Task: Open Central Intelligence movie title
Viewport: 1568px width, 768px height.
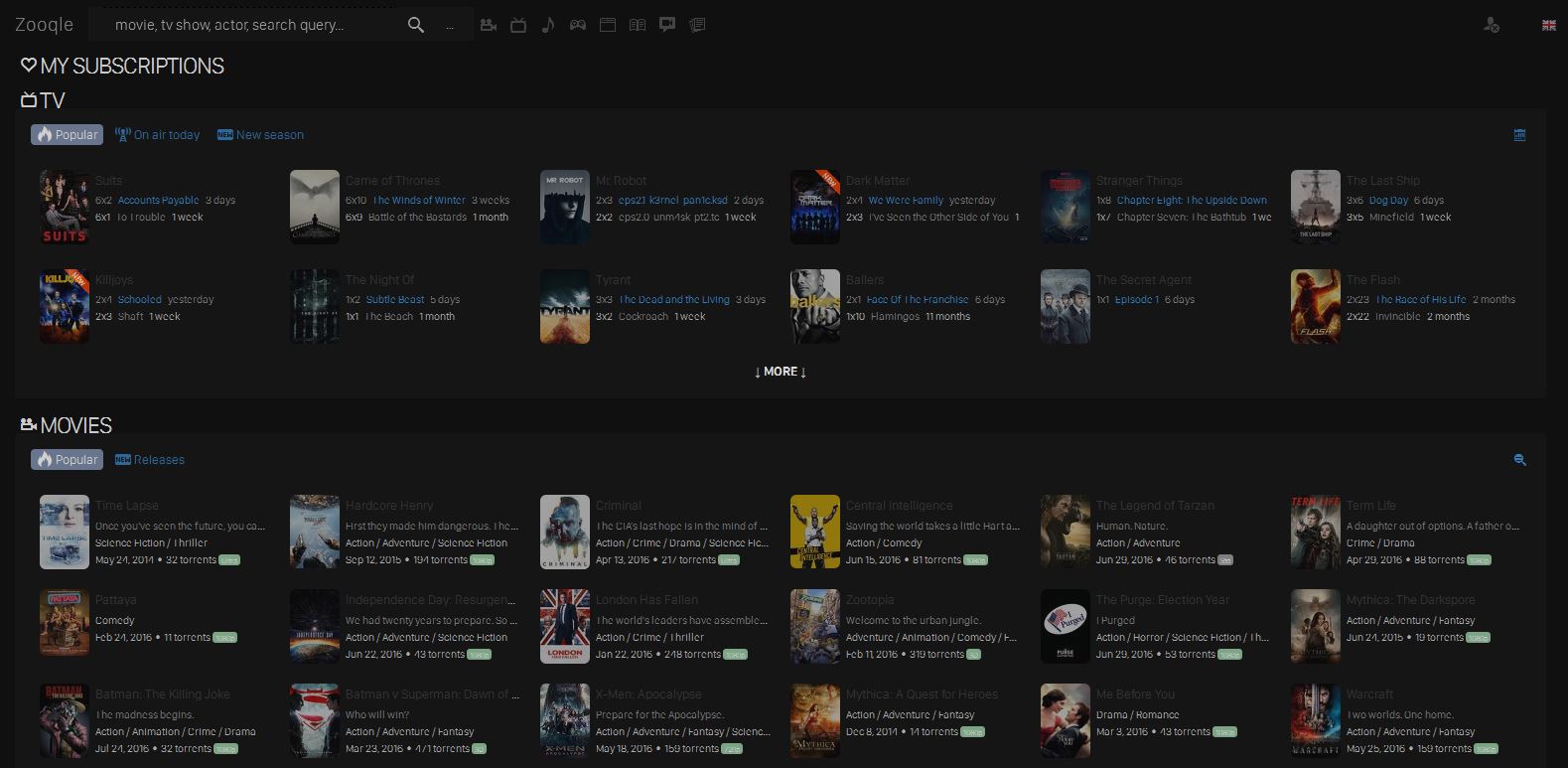Action: click(899, 506)
